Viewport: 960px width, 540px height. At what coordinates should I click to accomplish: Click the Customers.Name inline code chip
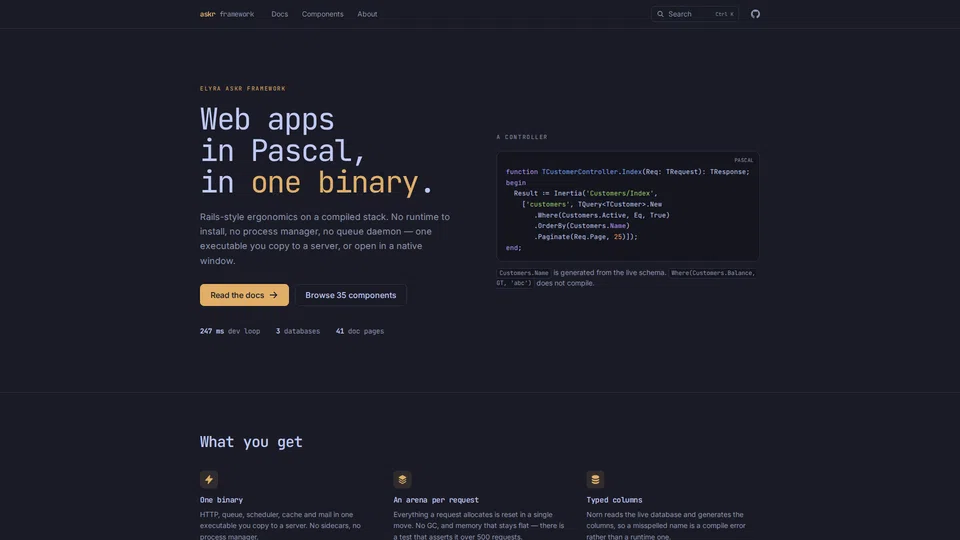pos(523,273)
